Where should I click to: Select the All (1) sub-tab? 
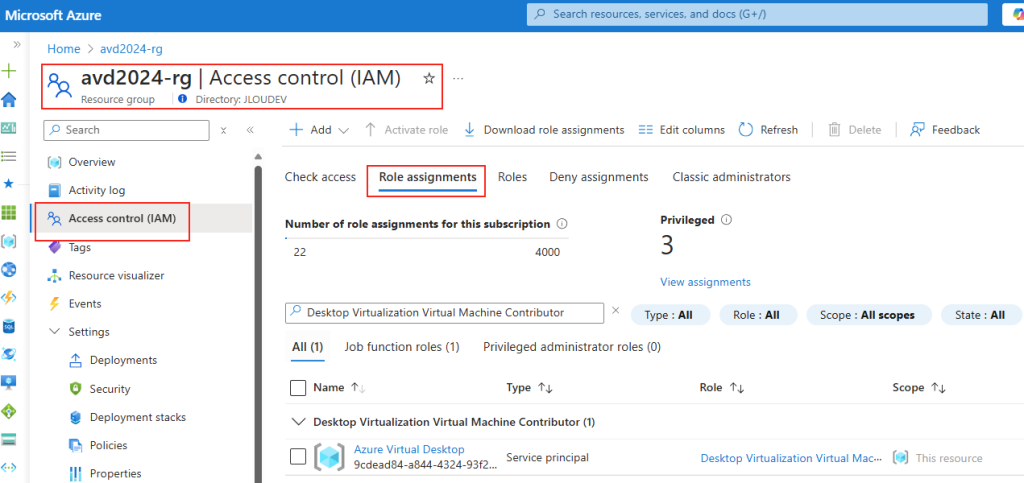308,347
